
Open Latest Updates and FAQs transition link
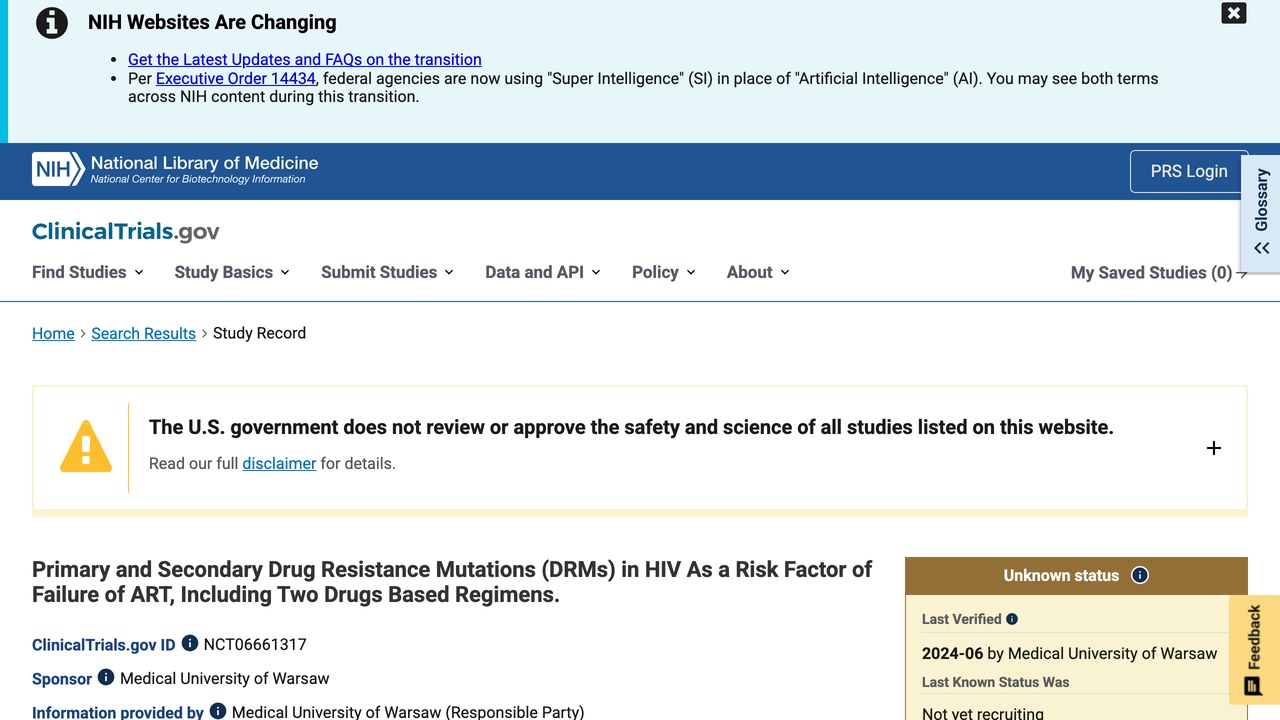[305, 59]
